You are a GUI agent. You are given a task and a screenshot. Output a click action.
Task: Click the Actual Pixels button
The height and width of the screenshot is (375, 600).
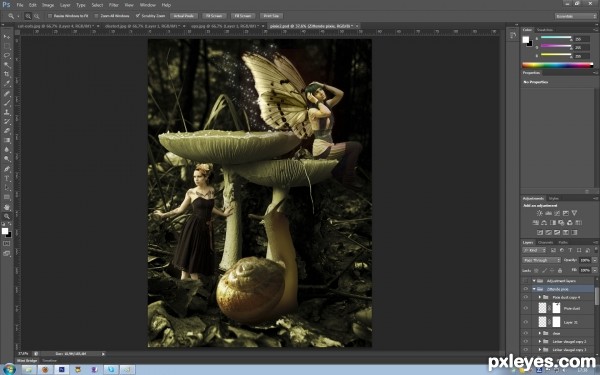184,16
